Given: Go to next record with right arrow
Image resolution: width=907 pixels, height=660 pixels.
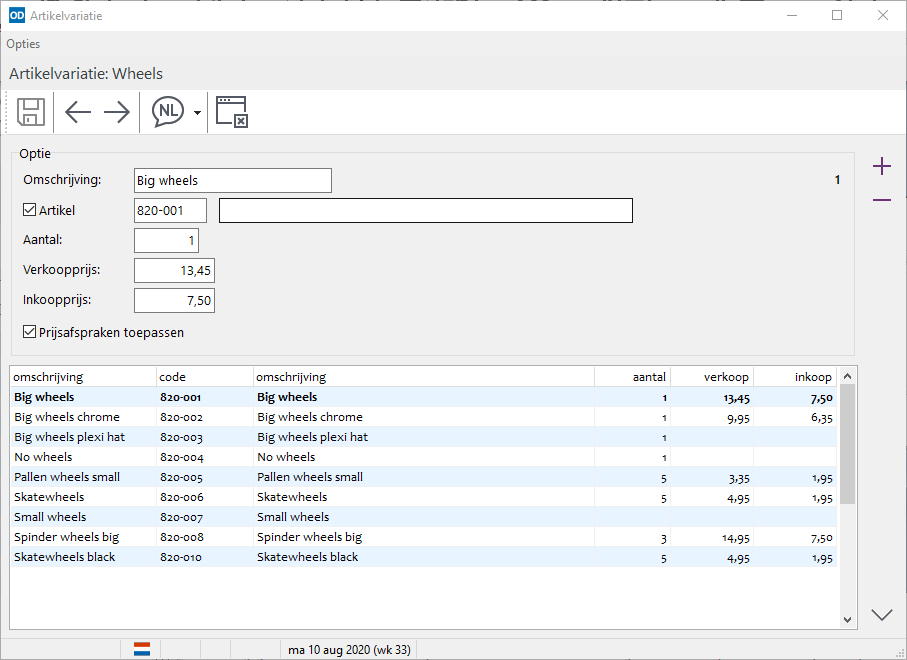Looking at the screenshot, I should 117,112.
